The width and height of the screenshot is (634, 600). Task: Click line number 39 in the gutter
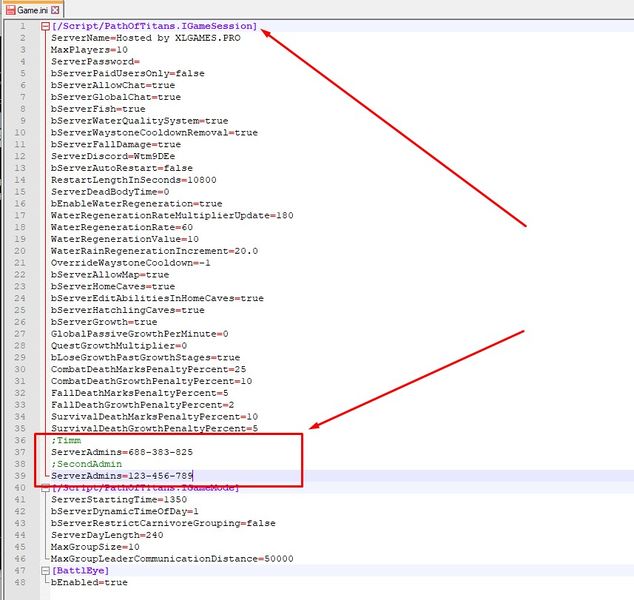[x=19, y=476]
